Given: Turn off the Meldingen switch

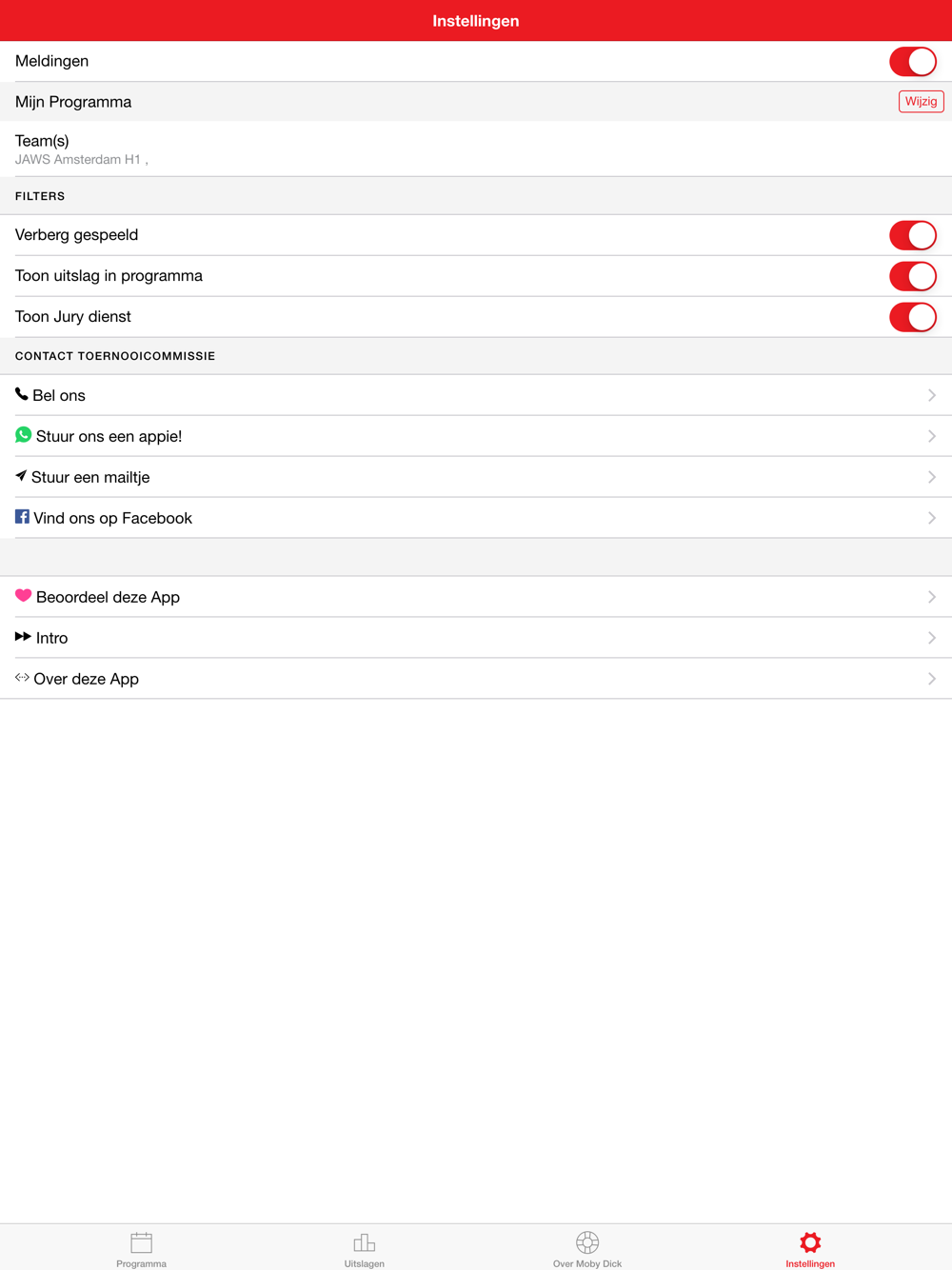Looking at the screenshot, I should click(x=913, y=61).
